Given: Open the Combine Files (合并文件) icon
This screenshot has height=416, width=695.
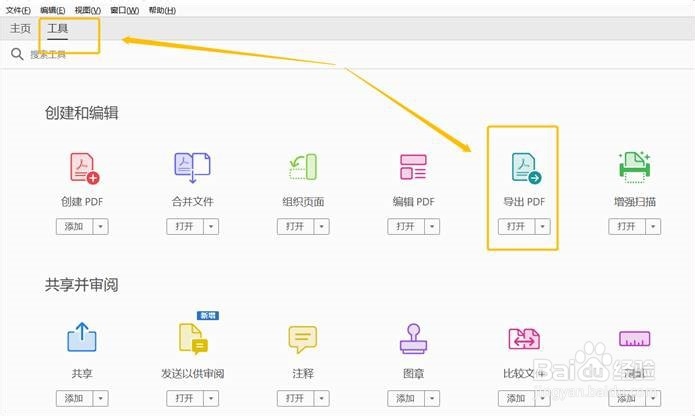Looking at the screenshot, I should point(192,167).
